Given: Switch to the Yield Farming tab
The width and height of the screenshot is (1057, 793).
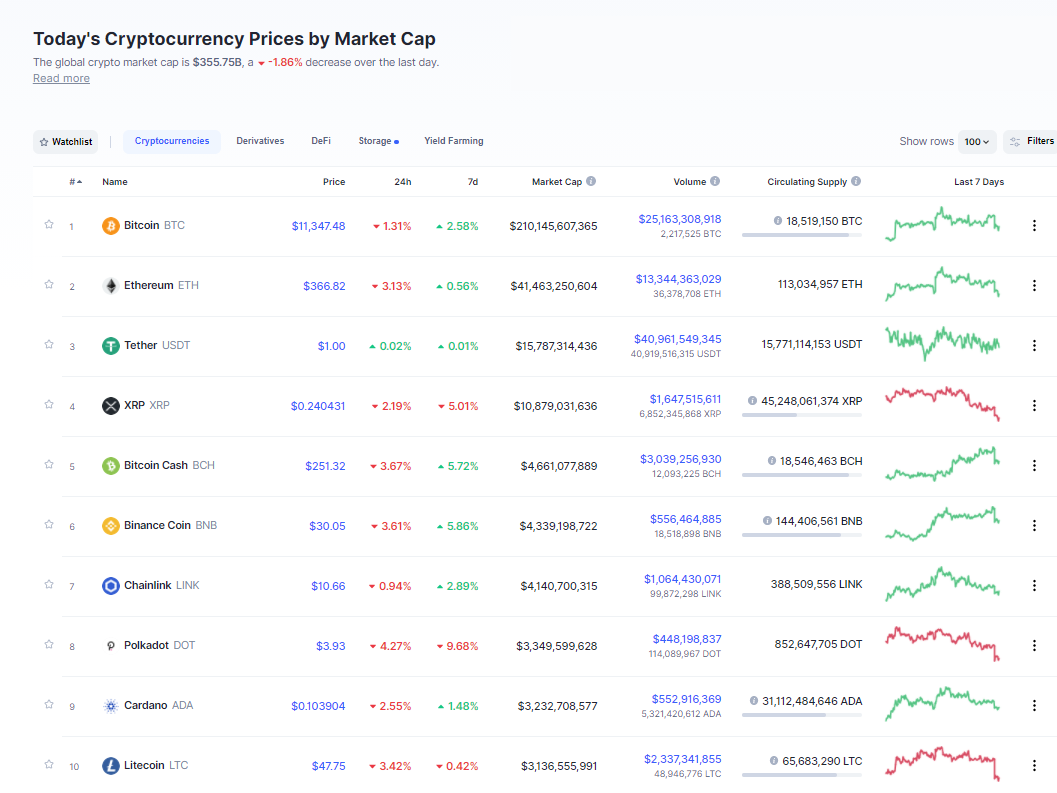Looking at the screenshot, I should pos(454,142).
